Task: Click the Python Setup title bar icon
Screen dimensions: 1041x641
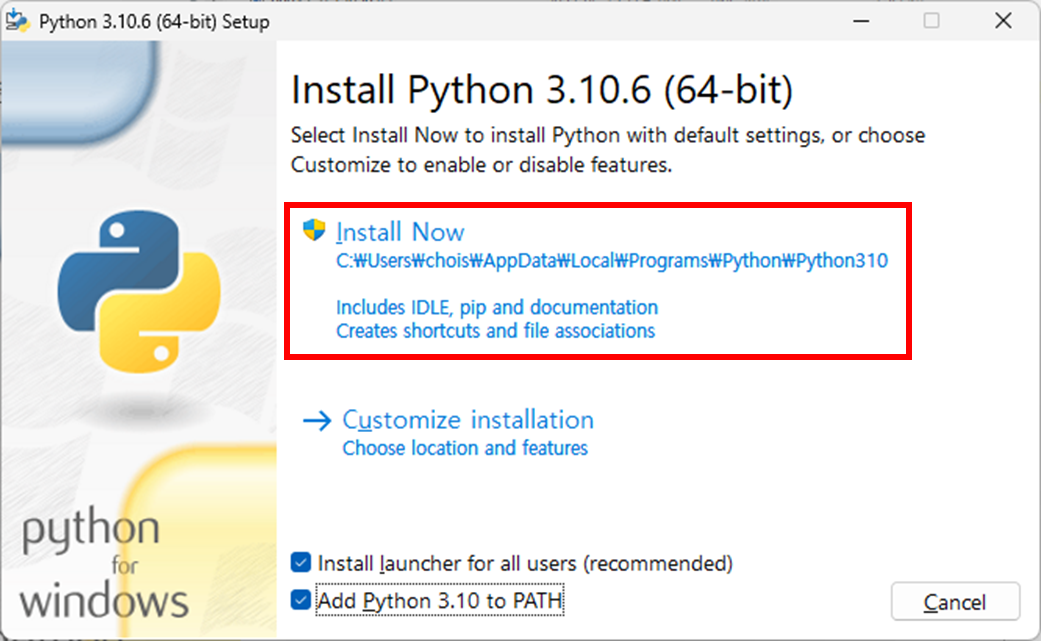Action: (x=17, y=21)
